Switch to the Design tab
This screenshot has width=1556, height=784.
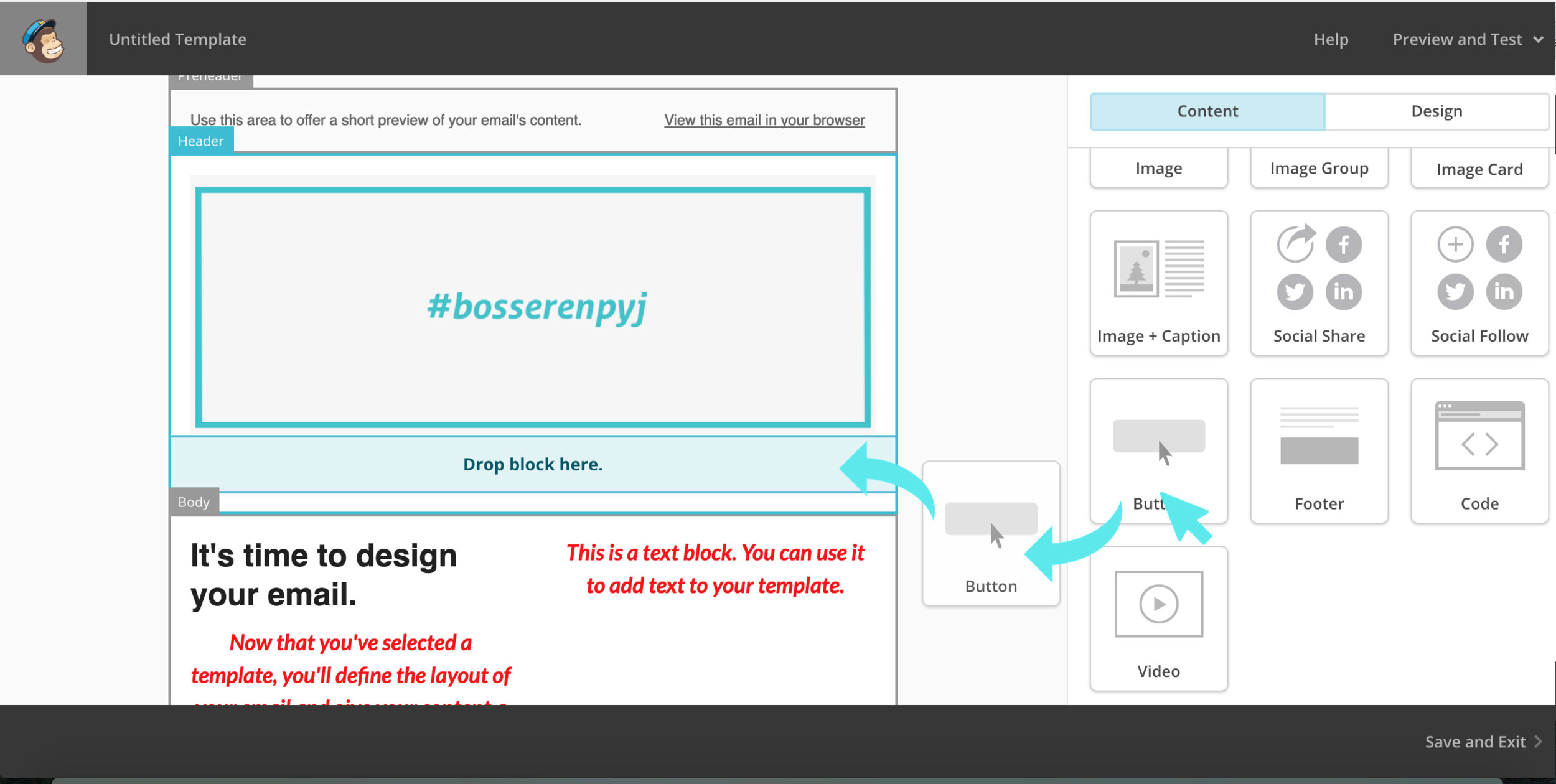(1436, 111)
